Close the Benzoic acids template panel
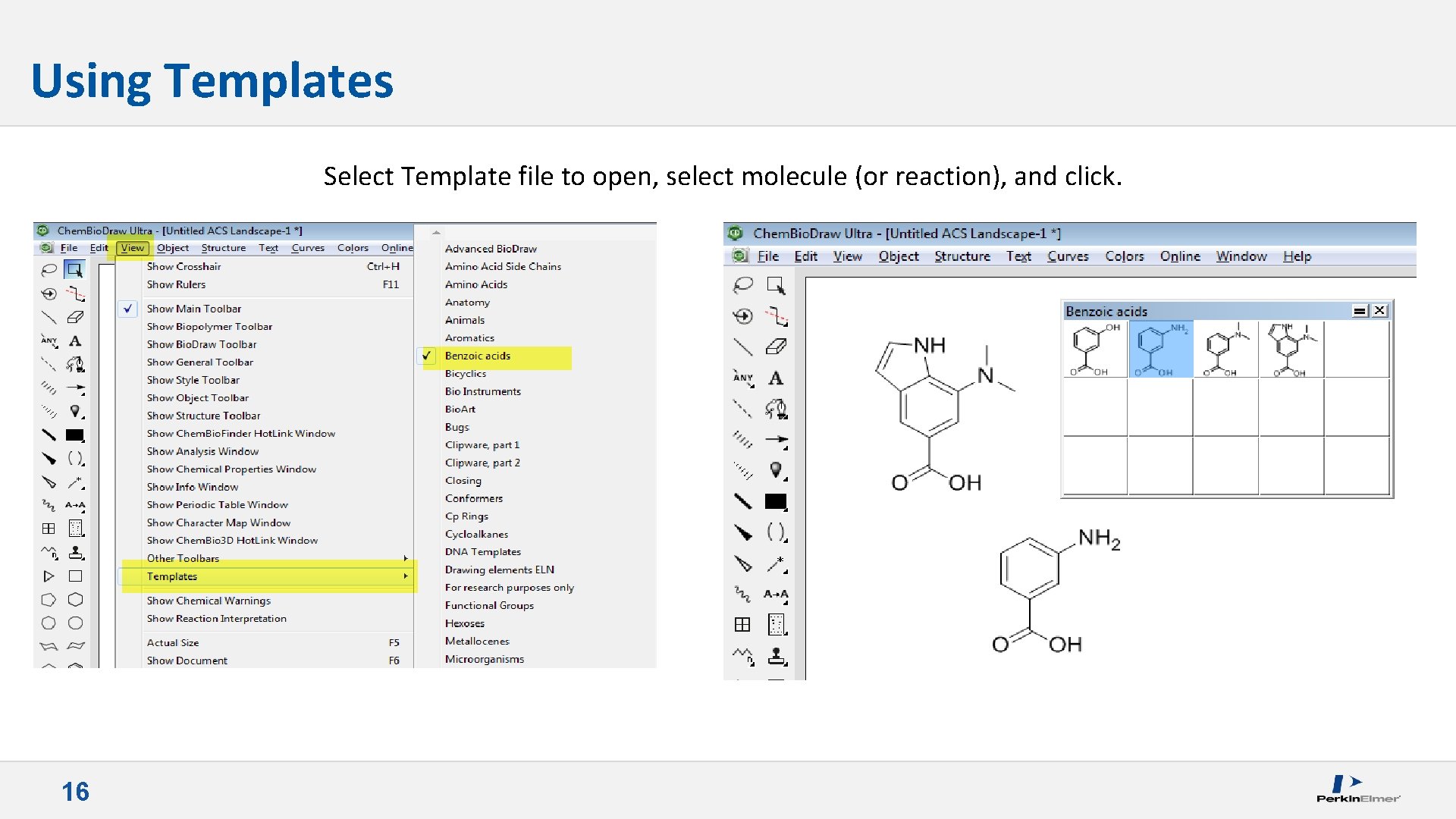The width and height of the screenshot is (1456, 819). pos(1379,311)
